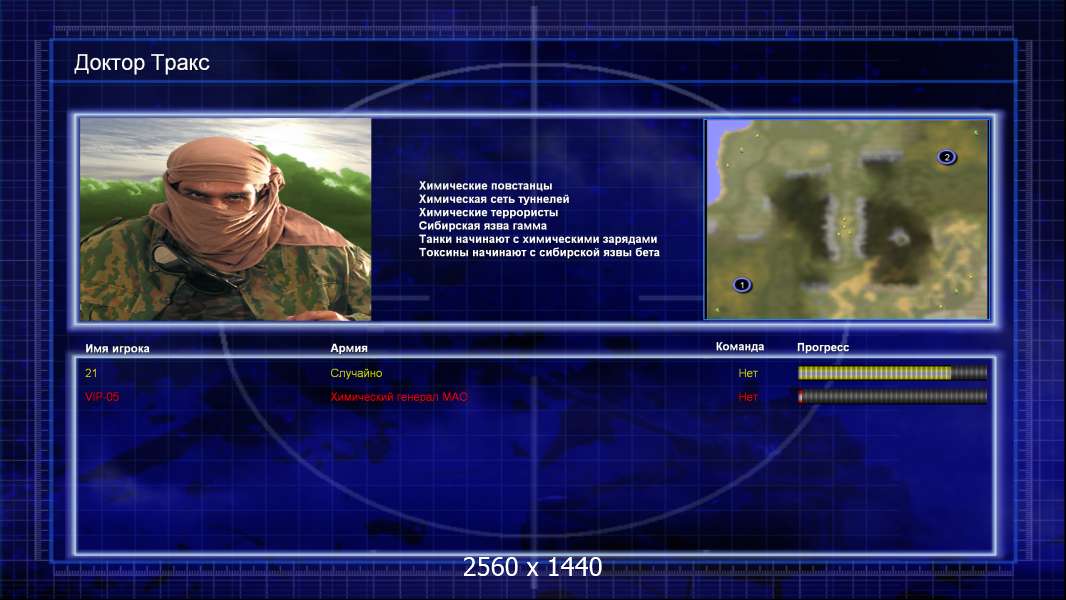Click the line Химические террористы
The width and height of the screenshot is (1066, 600).
point(488,213)
